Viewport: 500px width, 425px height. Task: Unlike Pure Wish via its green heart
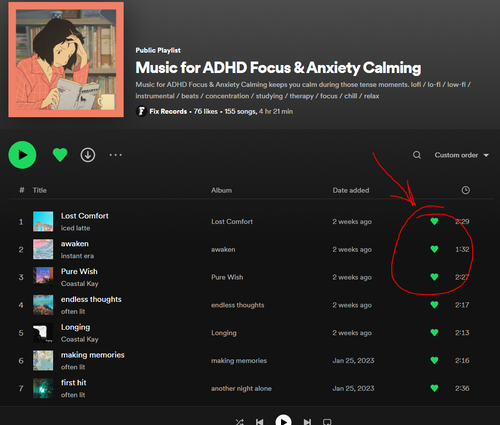[434, 277]
